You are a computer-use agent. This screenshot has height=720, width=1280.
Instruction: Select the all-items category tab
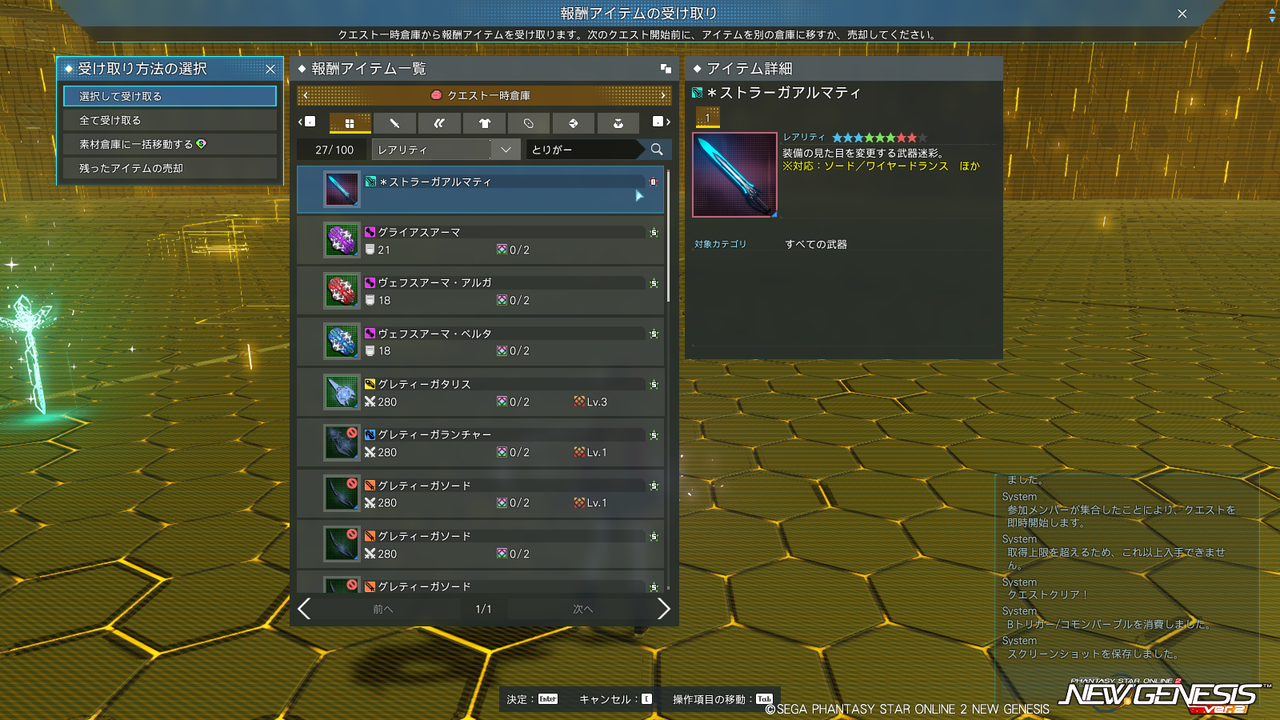coord(350,123)
